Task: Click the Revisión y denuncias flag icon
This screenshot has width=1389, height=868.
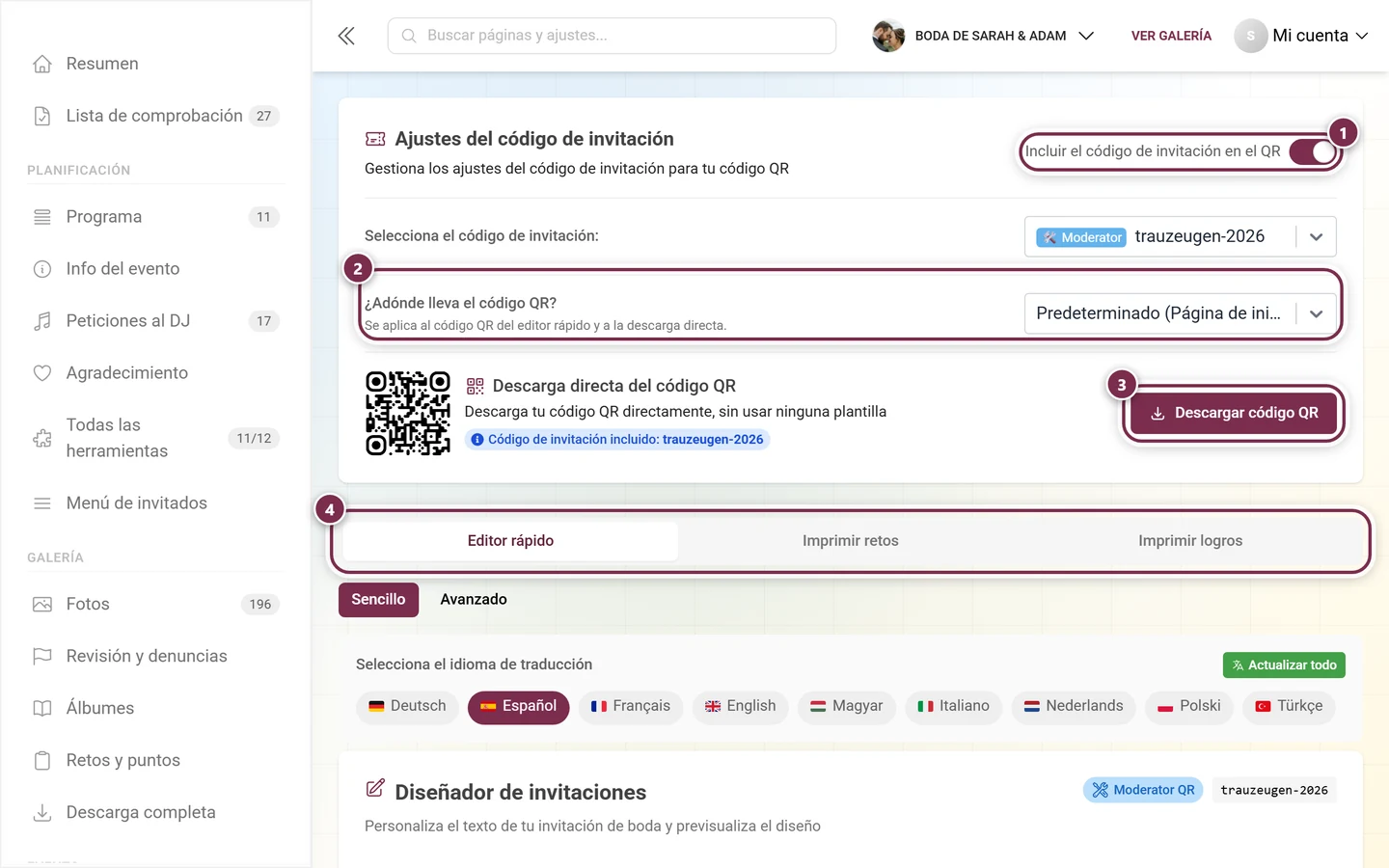Action: (42, 657)
